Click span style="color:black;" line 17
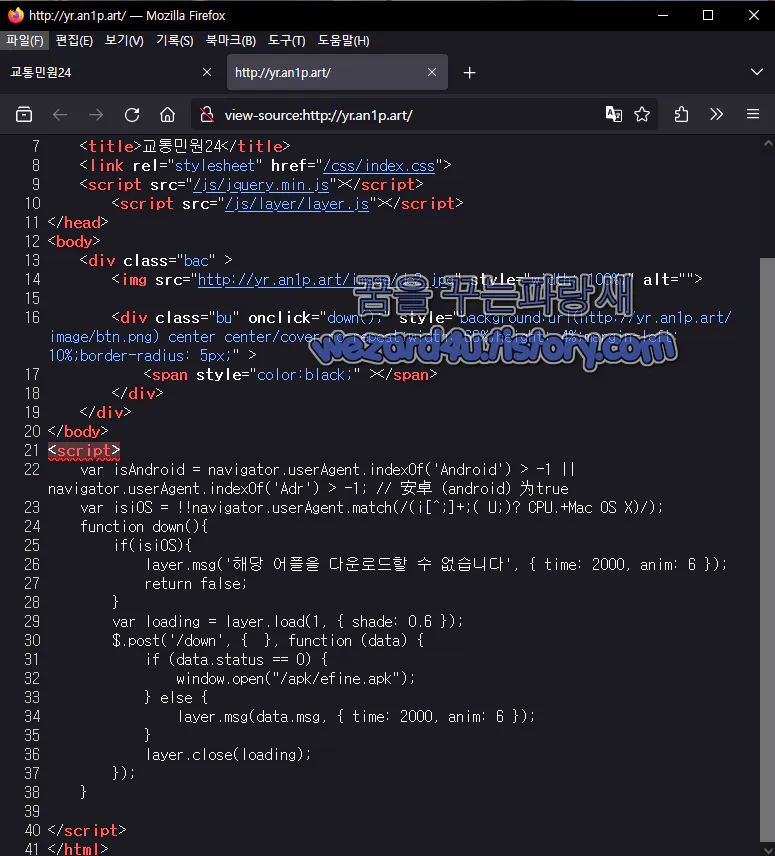The width and height of the screenshot is (775, 856). coord(255,374)
